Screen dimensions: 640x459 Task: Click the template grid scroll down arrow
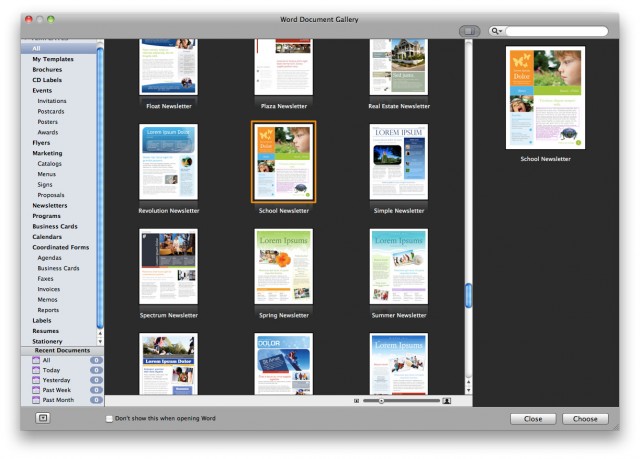pyautogui.click(x=469, y=390)
